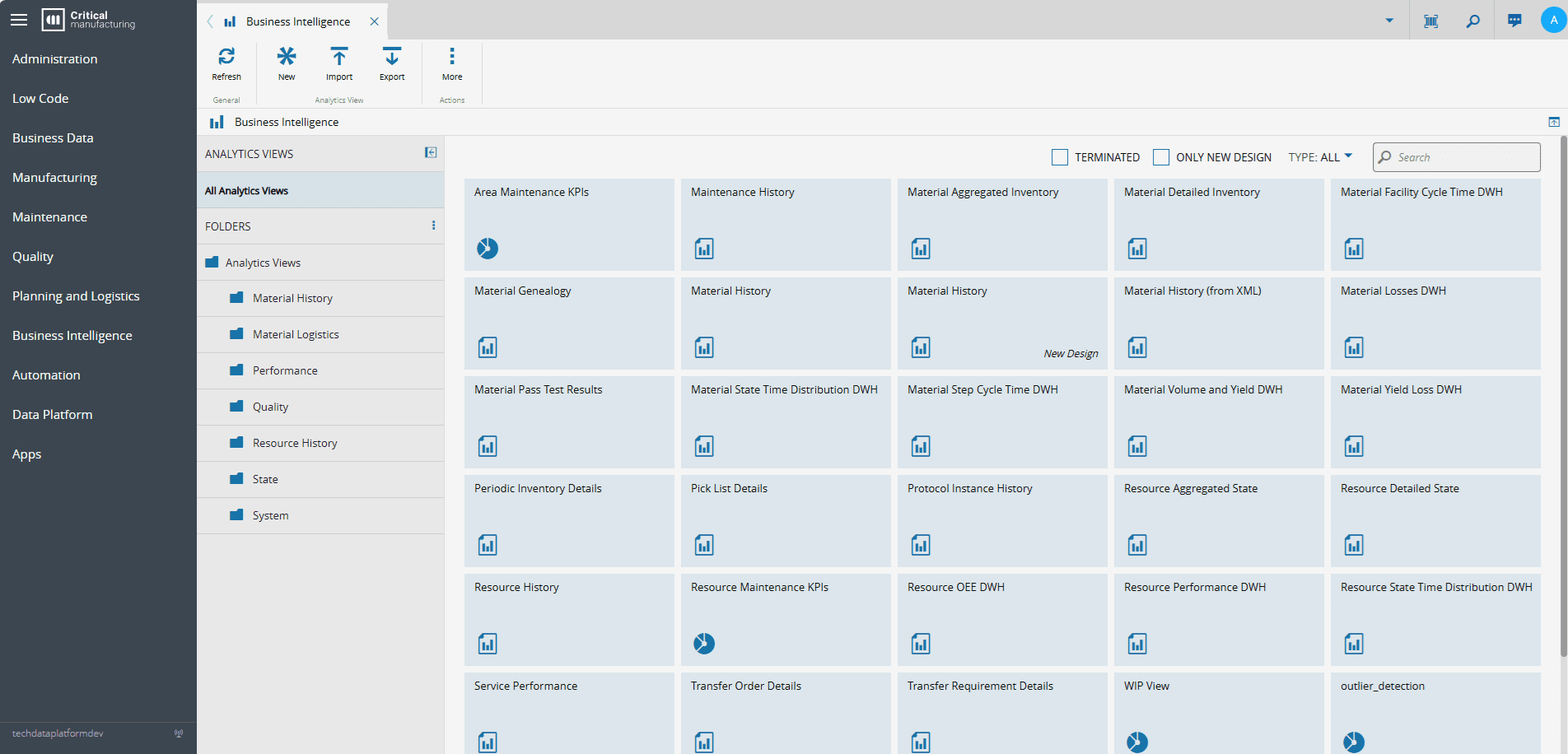Collapse the Analytics Views side panel

(x=431, y=153)
